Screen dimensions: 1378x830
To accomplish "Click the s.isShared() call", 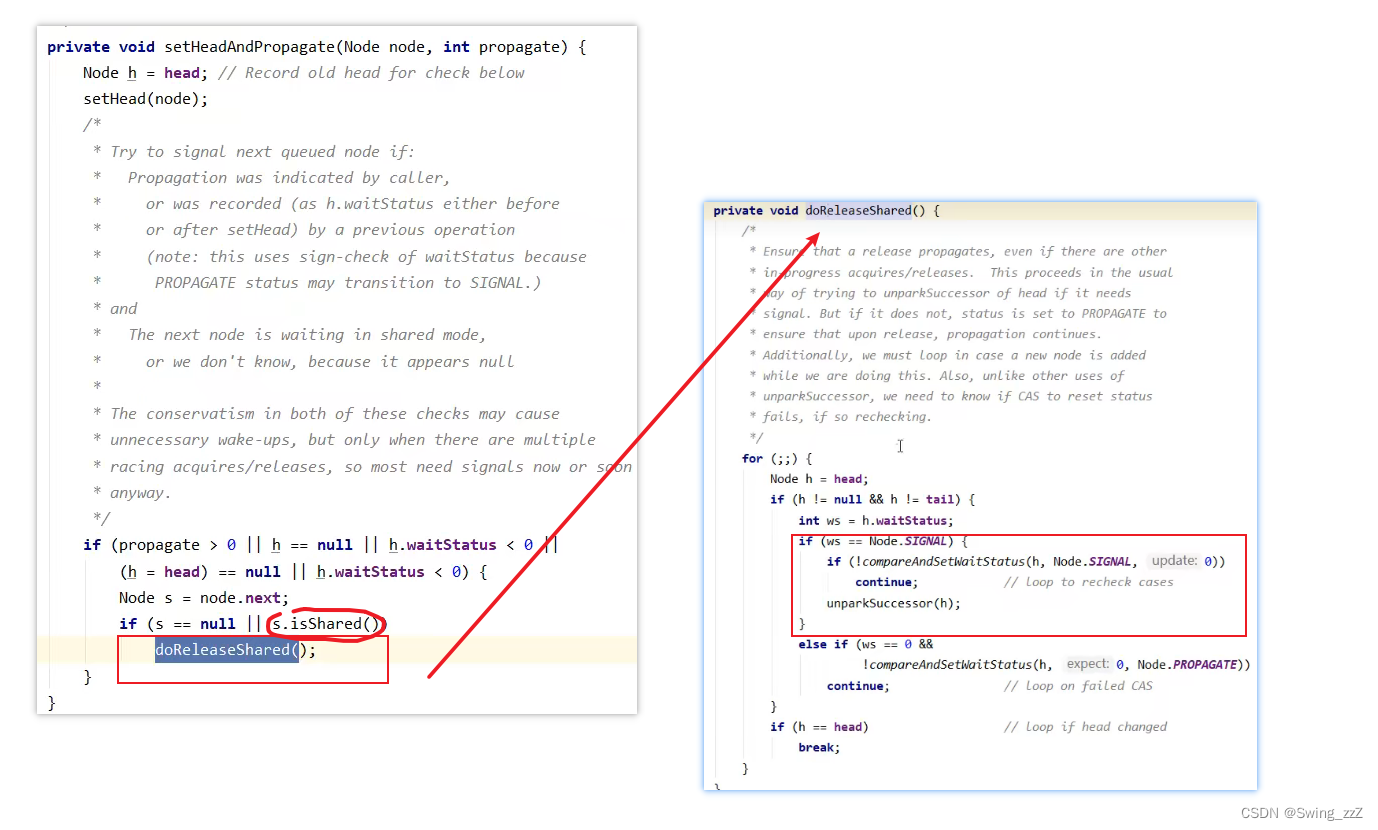I will pos(328,623).
